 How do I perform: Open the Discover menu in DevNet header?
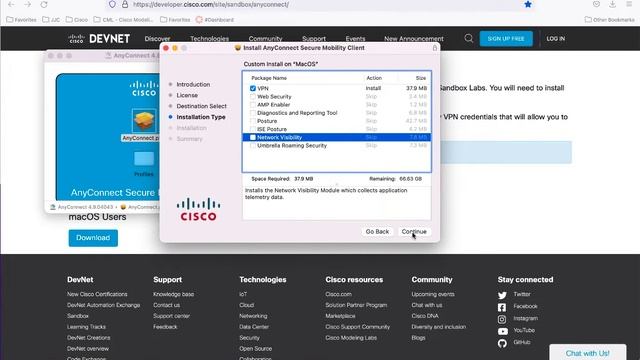157,39
